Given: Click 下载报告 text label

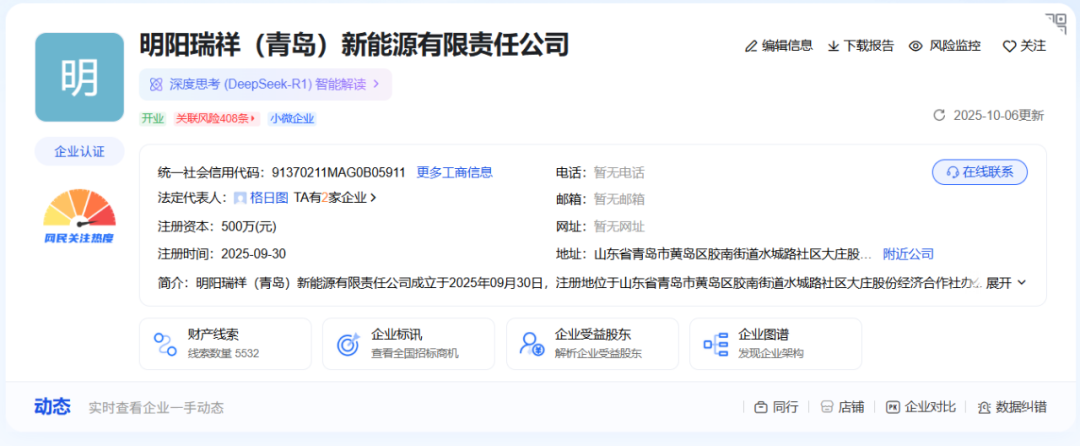Looking at the screenshot, I should tap(869, 46).
